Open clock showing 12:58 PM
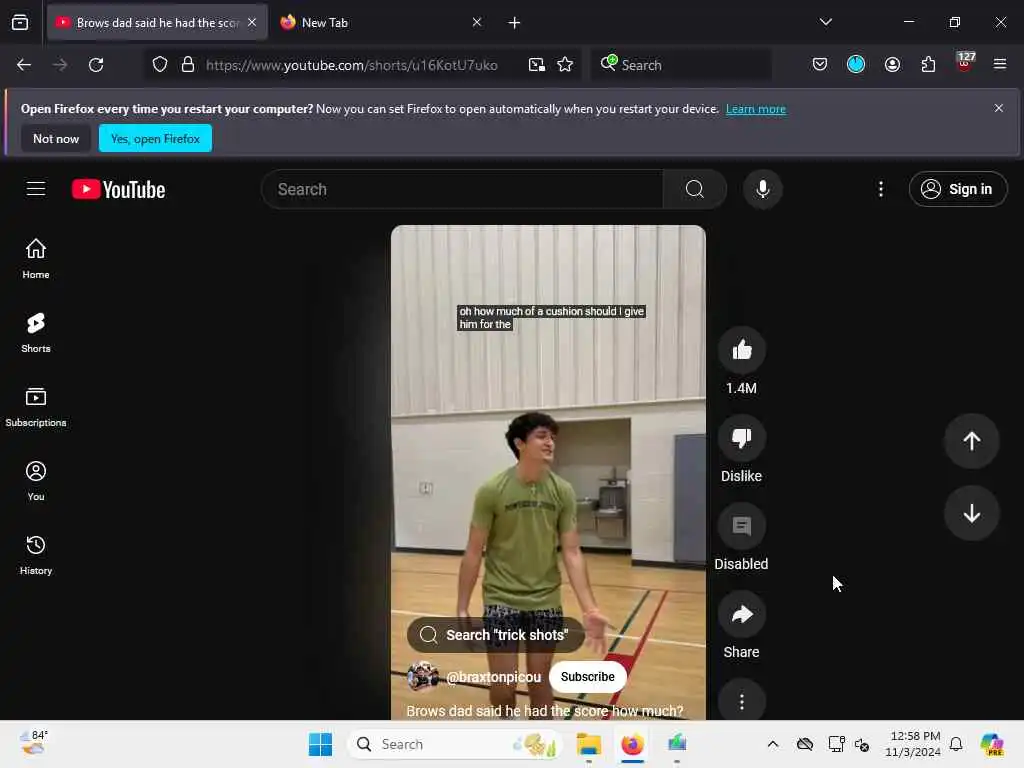Screen dimensions: 1024x768 coord(912,744)
